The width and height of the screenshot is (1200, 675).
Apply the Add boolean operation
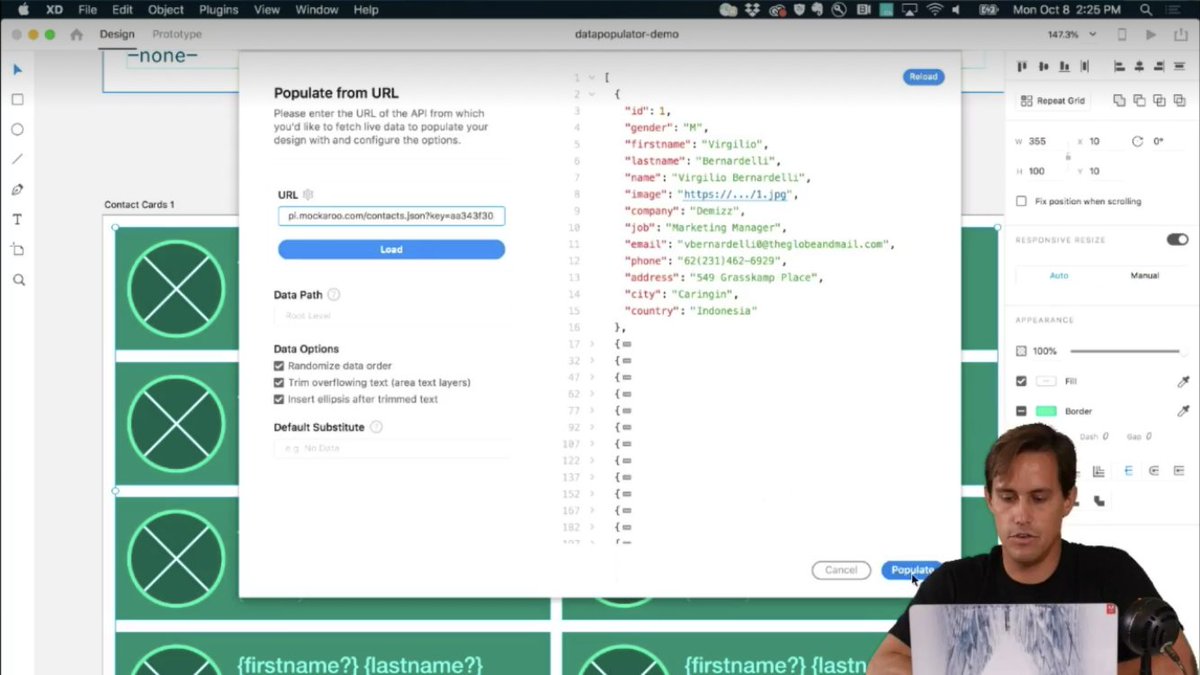pyautogui.click(x=1119, y=100)
